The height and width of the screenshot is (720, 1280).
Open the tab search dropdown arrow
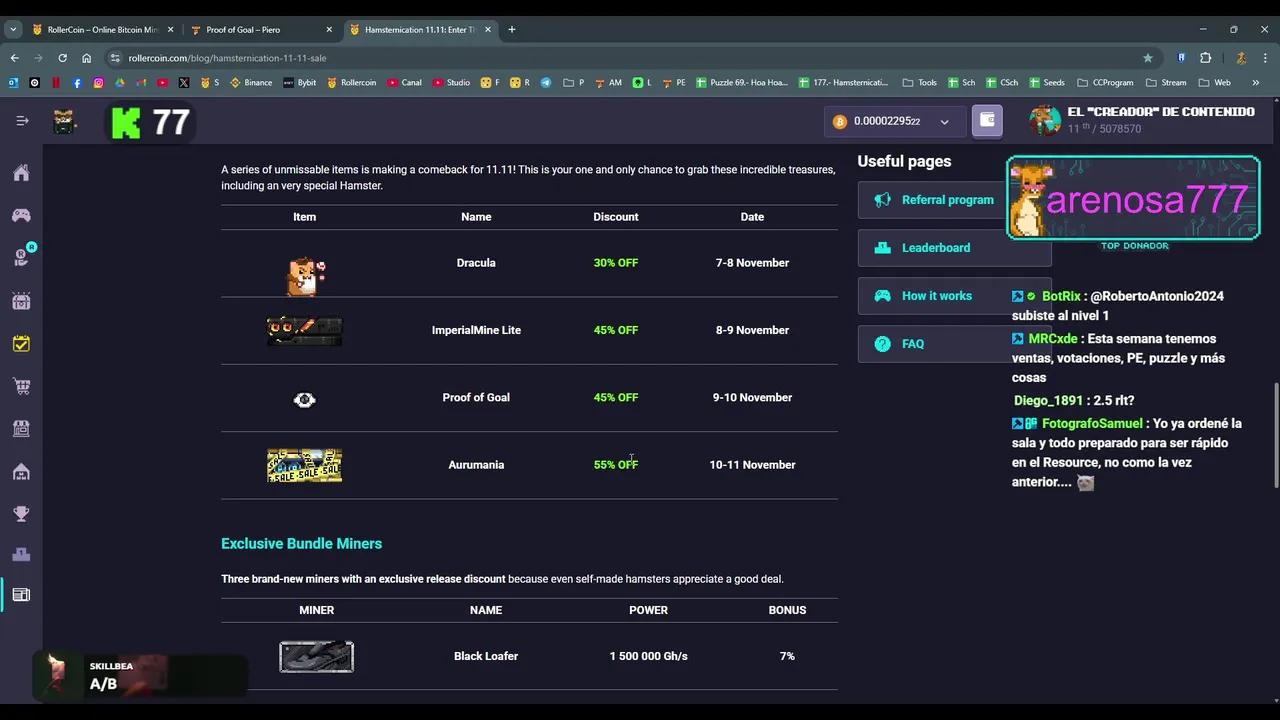pos(13,30)
